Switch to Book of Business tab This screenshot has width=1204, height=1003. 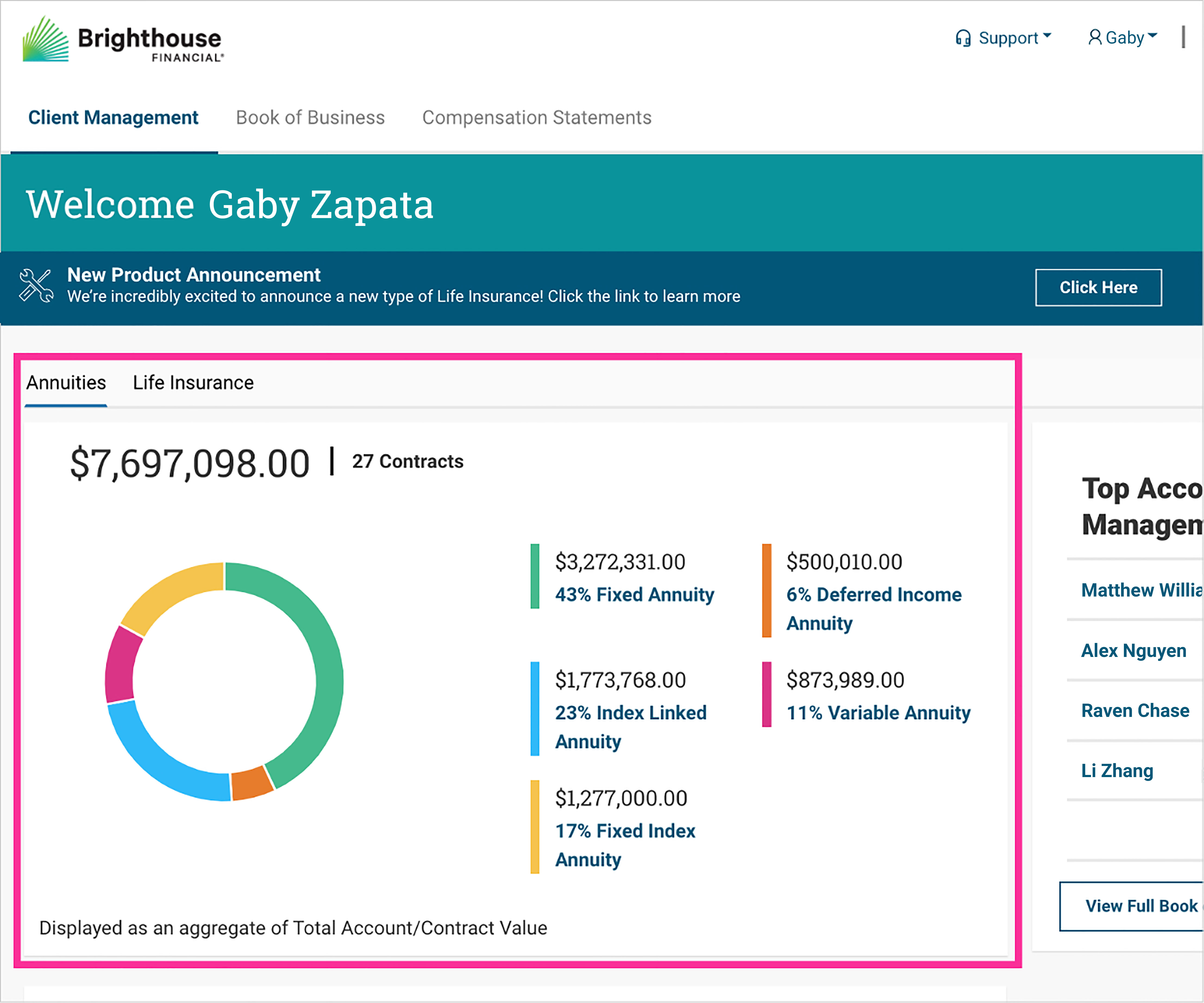tap(310, 118)
